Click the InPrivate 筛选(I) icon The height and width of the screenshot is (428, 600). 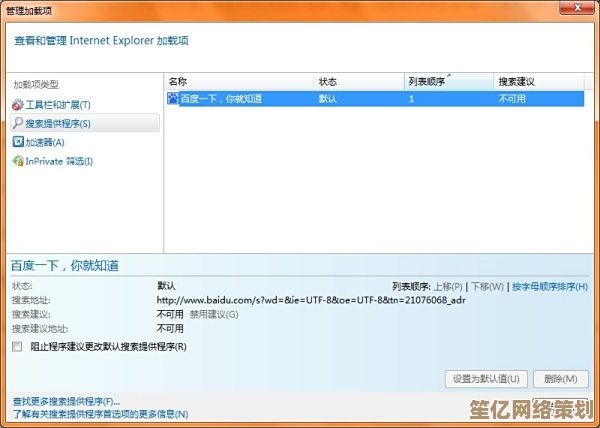click(18, 161)
